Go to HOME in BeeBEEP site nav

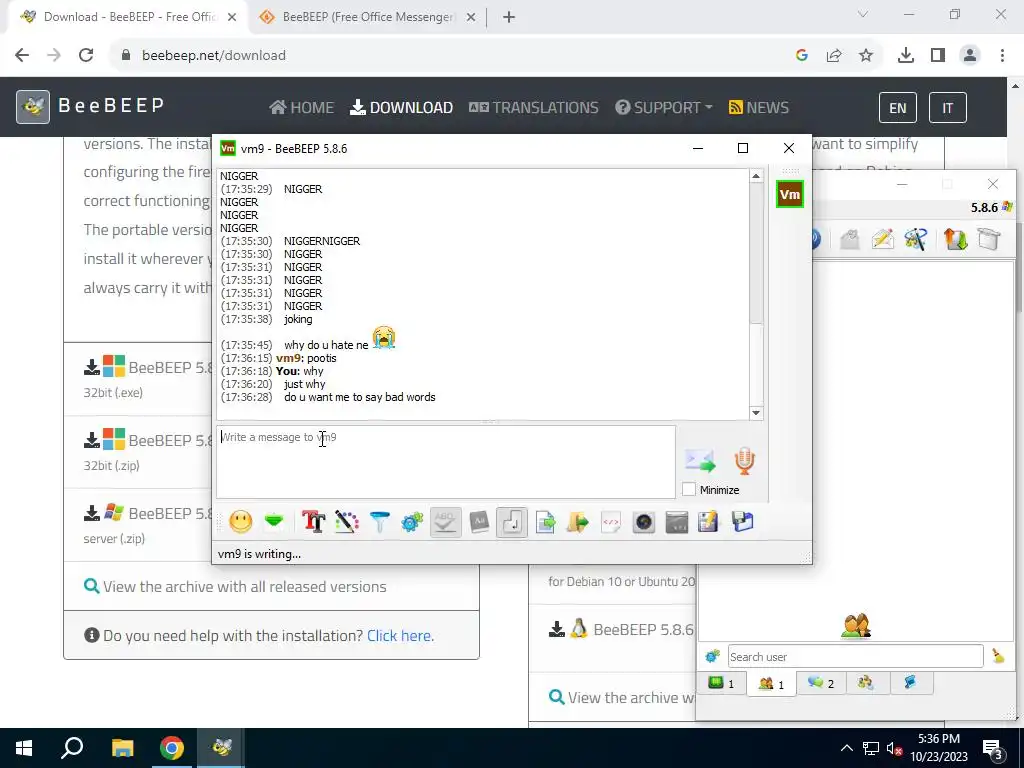click(x=302, y=107)
